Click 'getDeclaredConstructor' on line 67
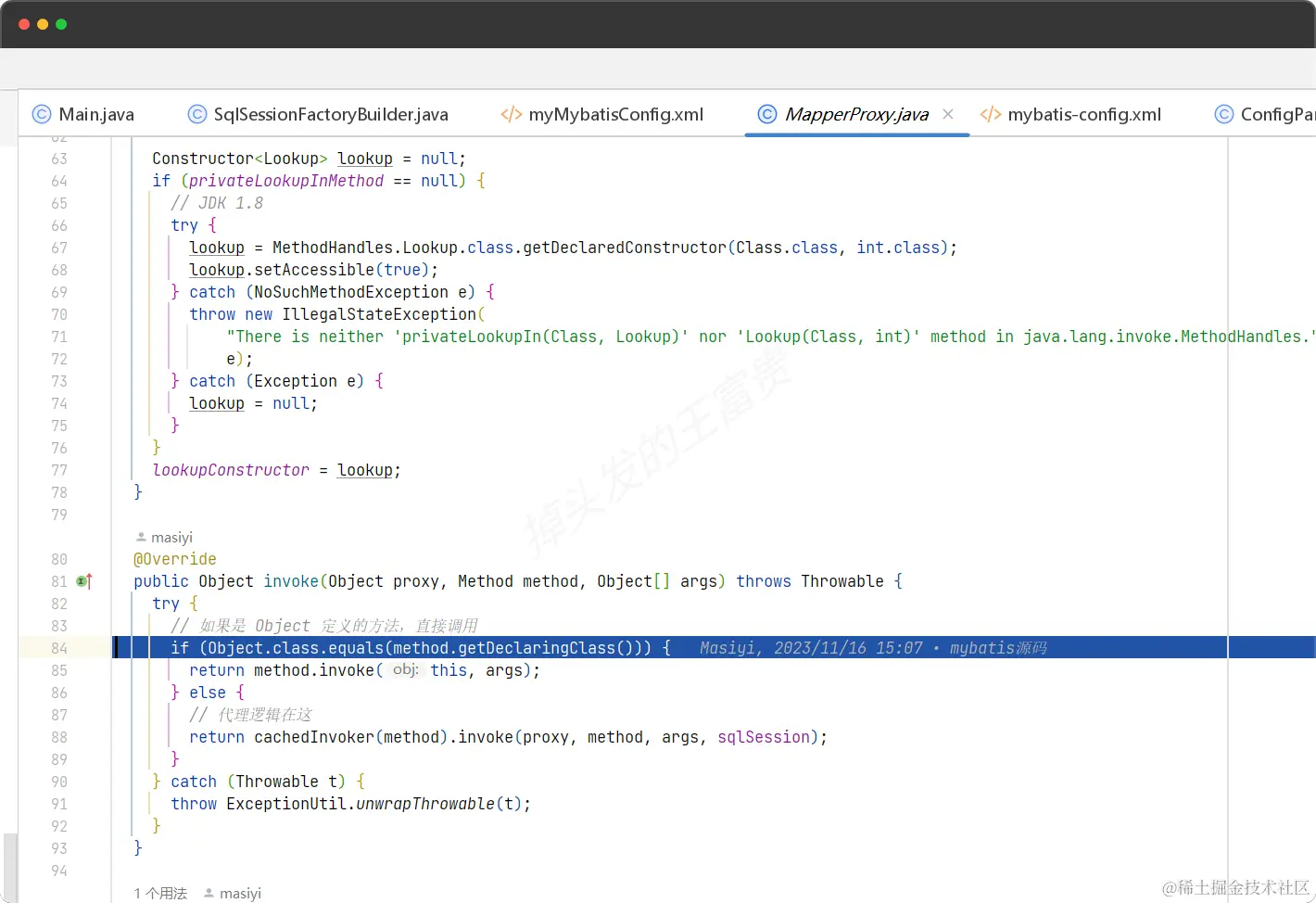The width and height of the screenshot is (1316, 903). click(625, 248)
